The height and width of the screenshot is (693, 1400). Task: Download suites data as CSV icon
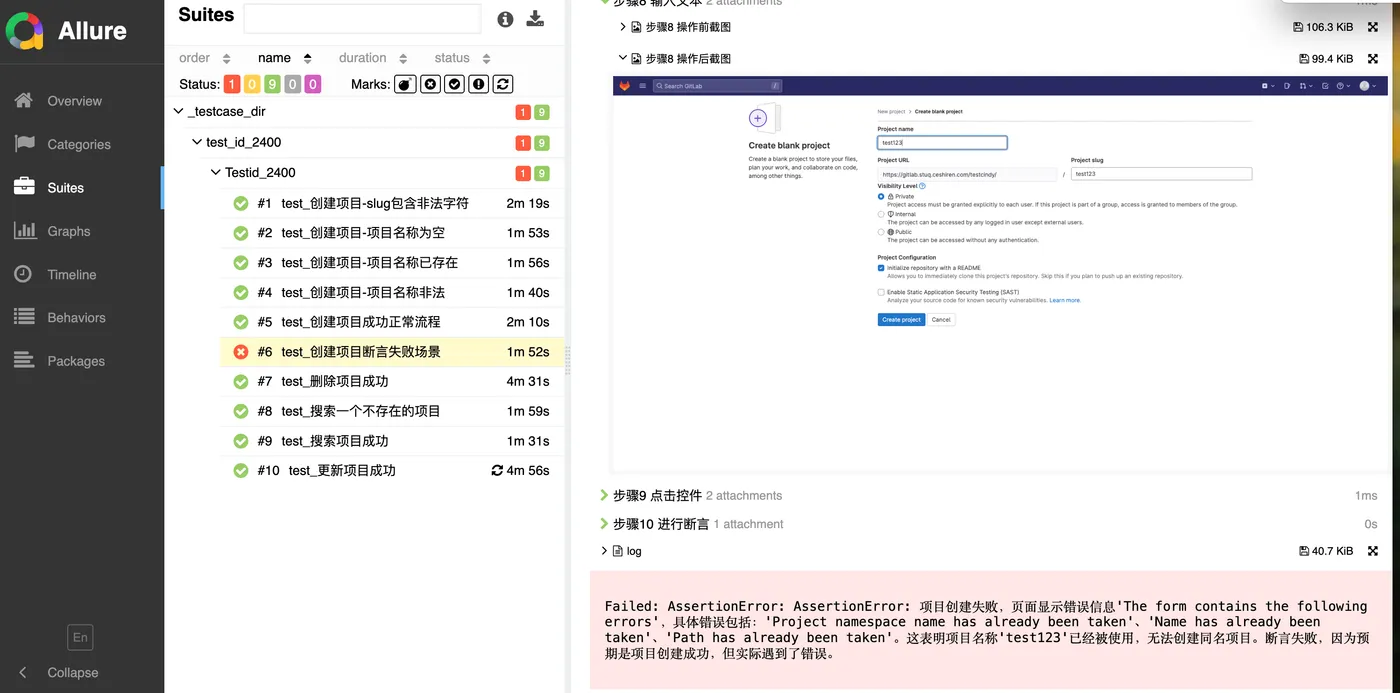[535, 18]
